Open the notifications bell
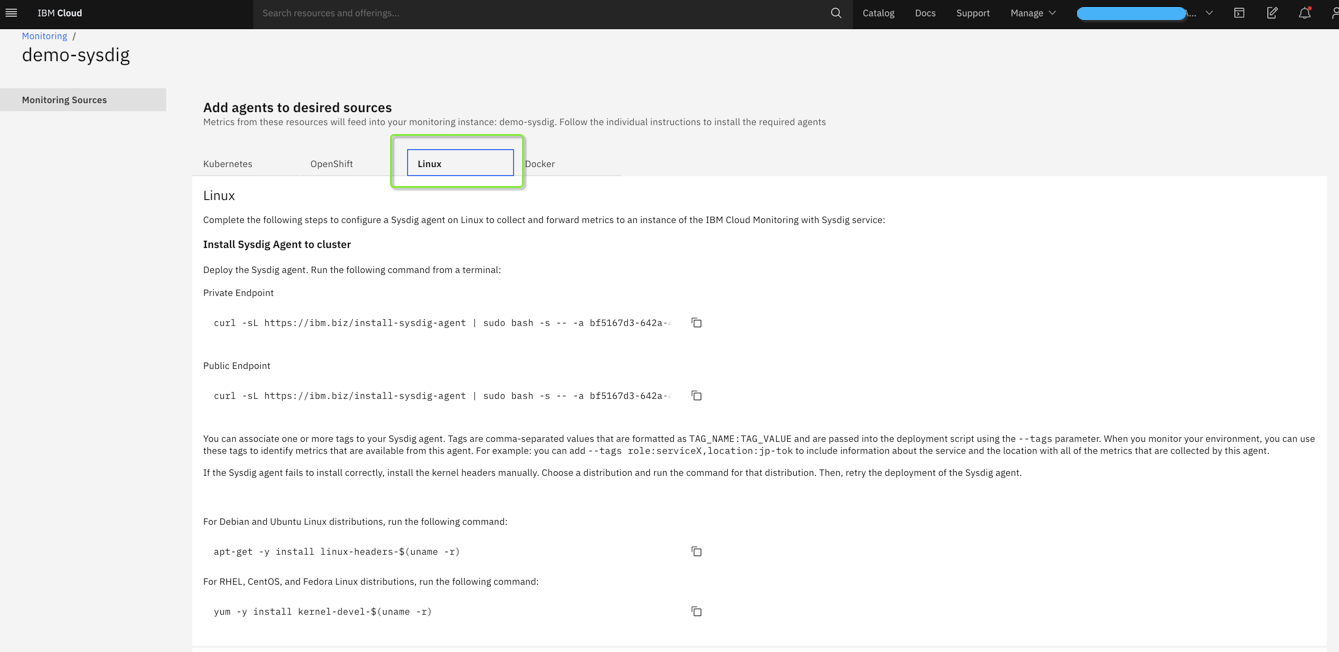The image size is (1339, 652). [1305, 13]
